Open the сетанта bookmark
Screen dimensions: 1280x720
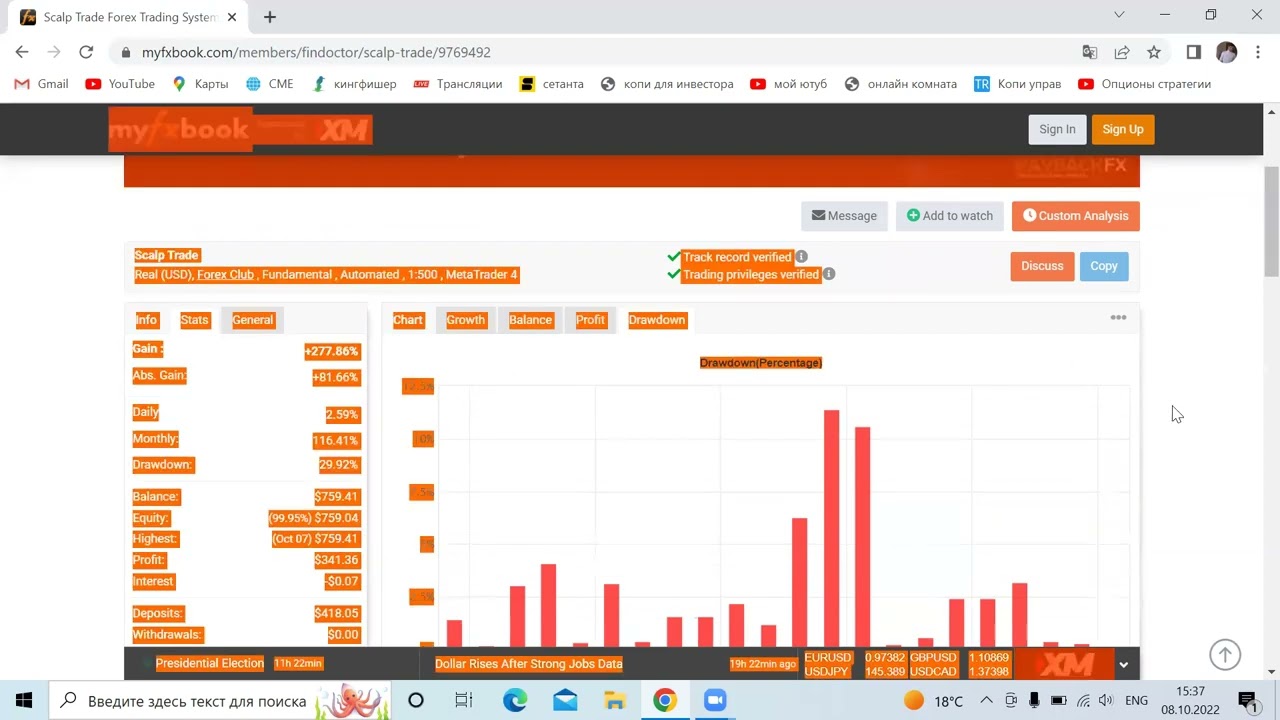tap(551, 84)
